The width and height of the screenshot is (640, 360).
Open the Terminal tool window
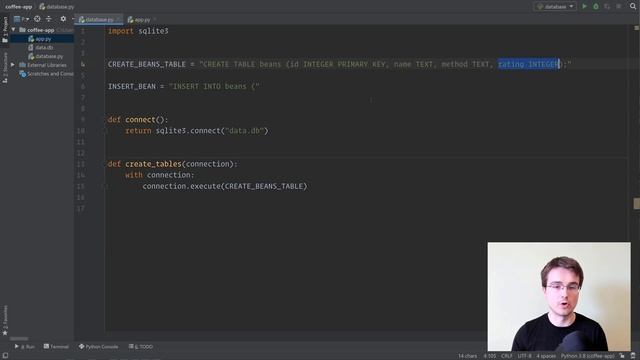coord(56,347)
